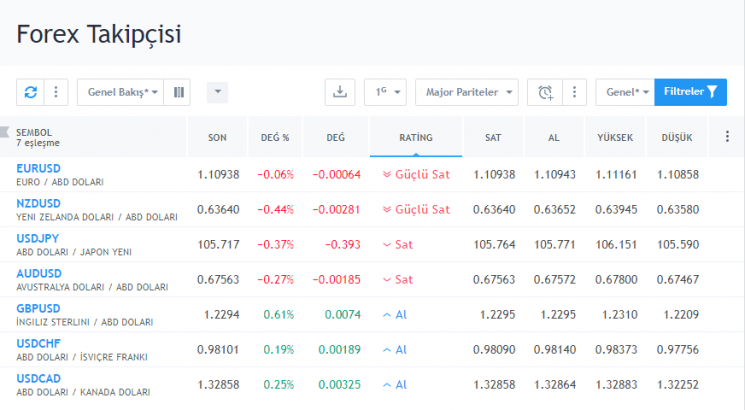Screen dimensions: 745x410
Task: Sort by the DÜŞÜK column header
Action: [x=677, y=138]
